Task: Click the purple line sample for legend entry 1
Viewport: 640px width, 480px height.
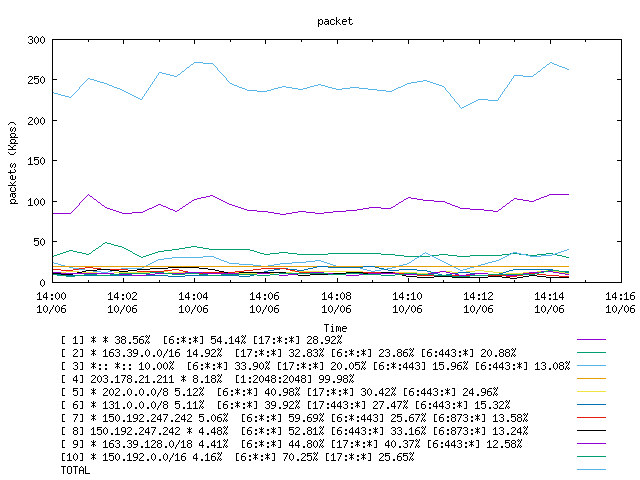Action: coord(591,340)
